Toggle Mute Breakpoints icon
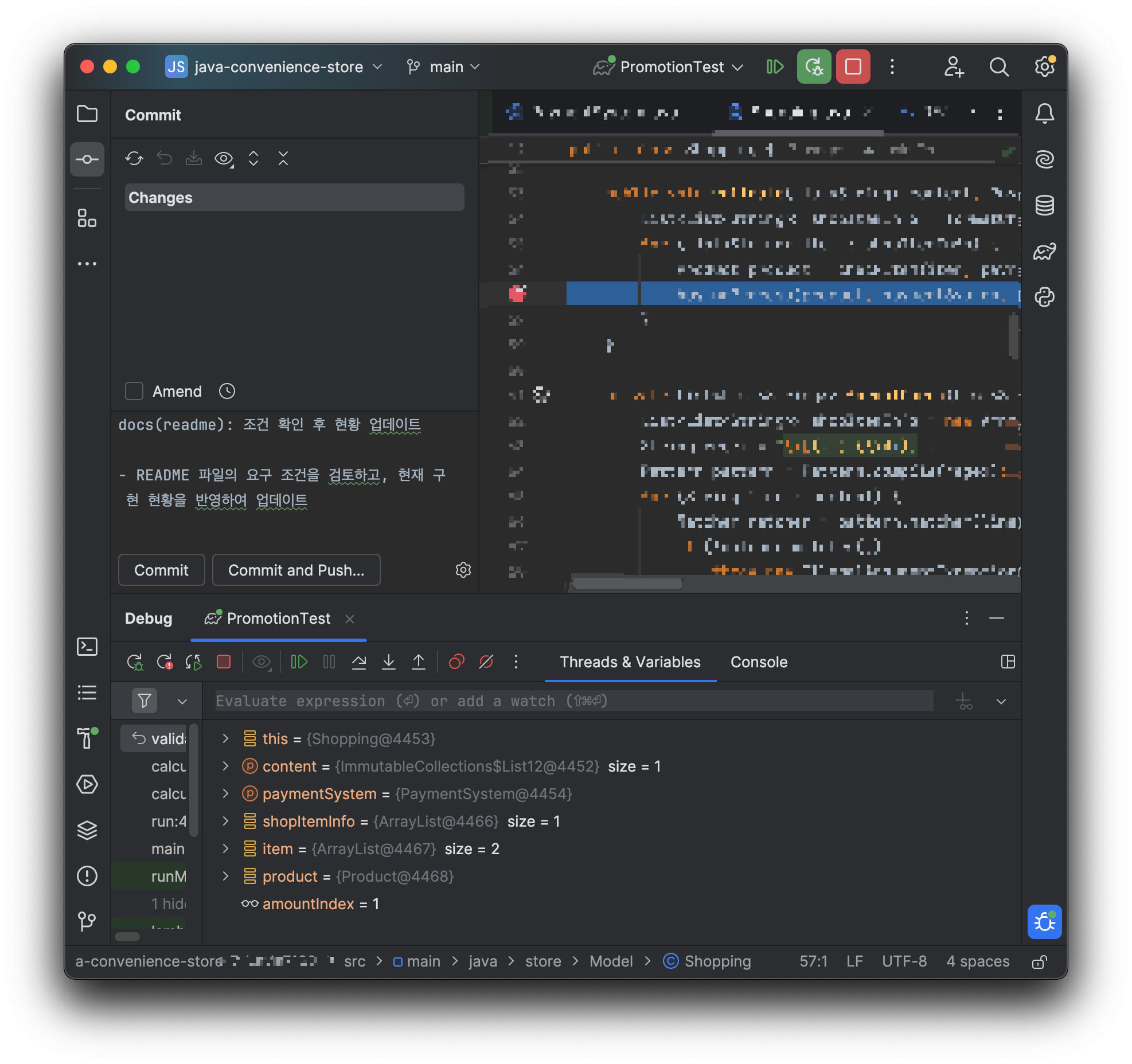This screenshot has height=1064, width=1132. pos(486,662)
